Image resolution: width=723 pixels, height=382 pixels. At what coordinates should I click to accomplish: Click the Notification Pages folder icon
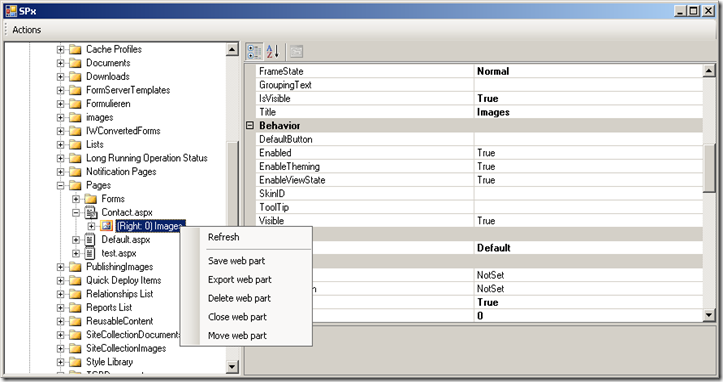tap(75, 172)
